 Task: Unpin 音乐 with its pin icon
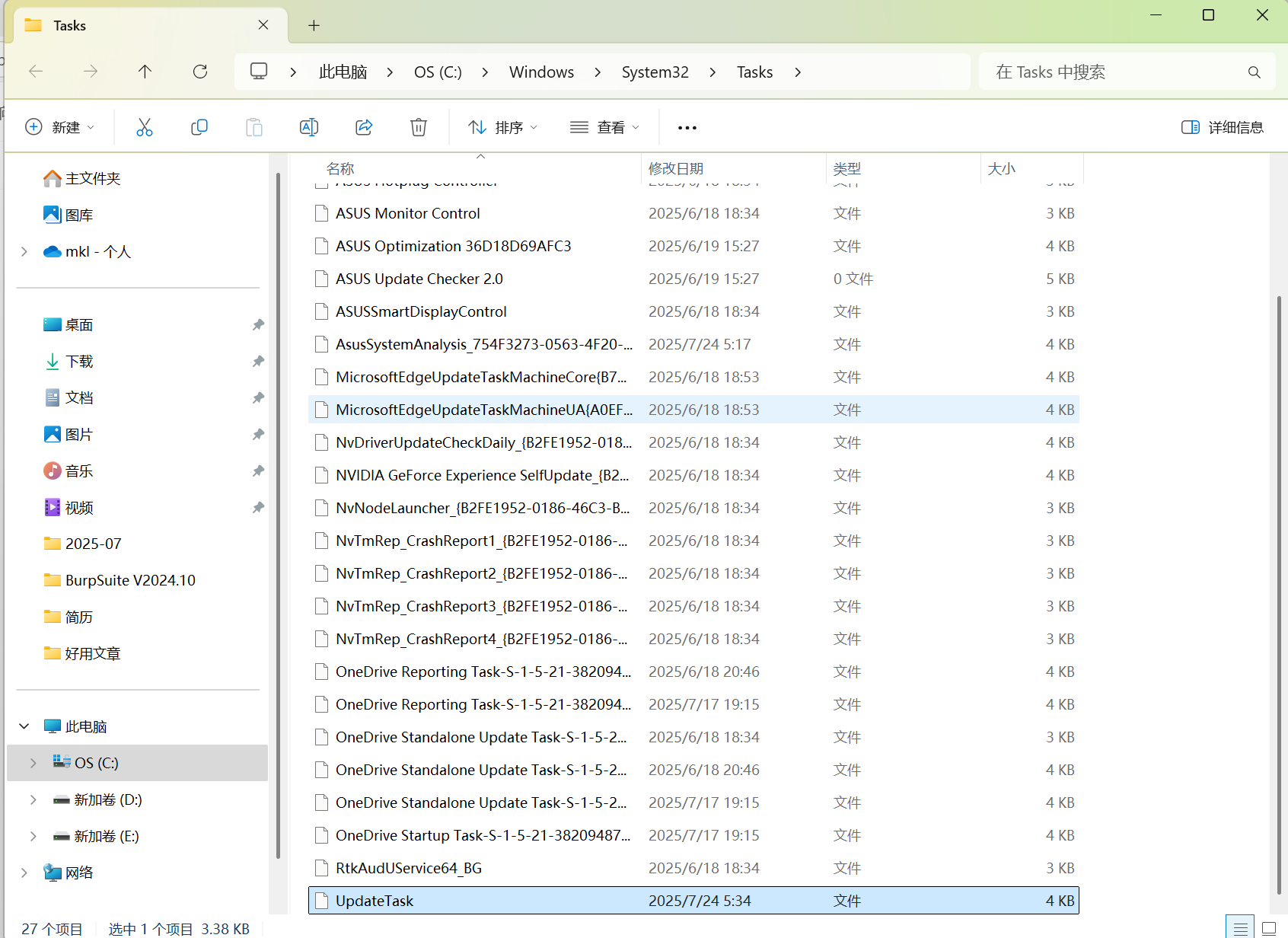[258, 471]
